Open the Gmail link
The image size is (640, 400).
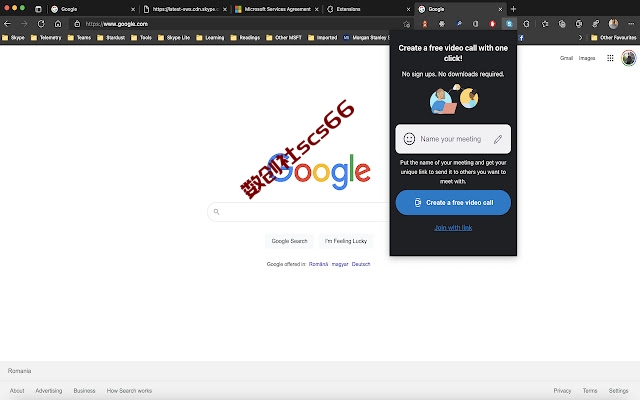(x=566, y=58)
